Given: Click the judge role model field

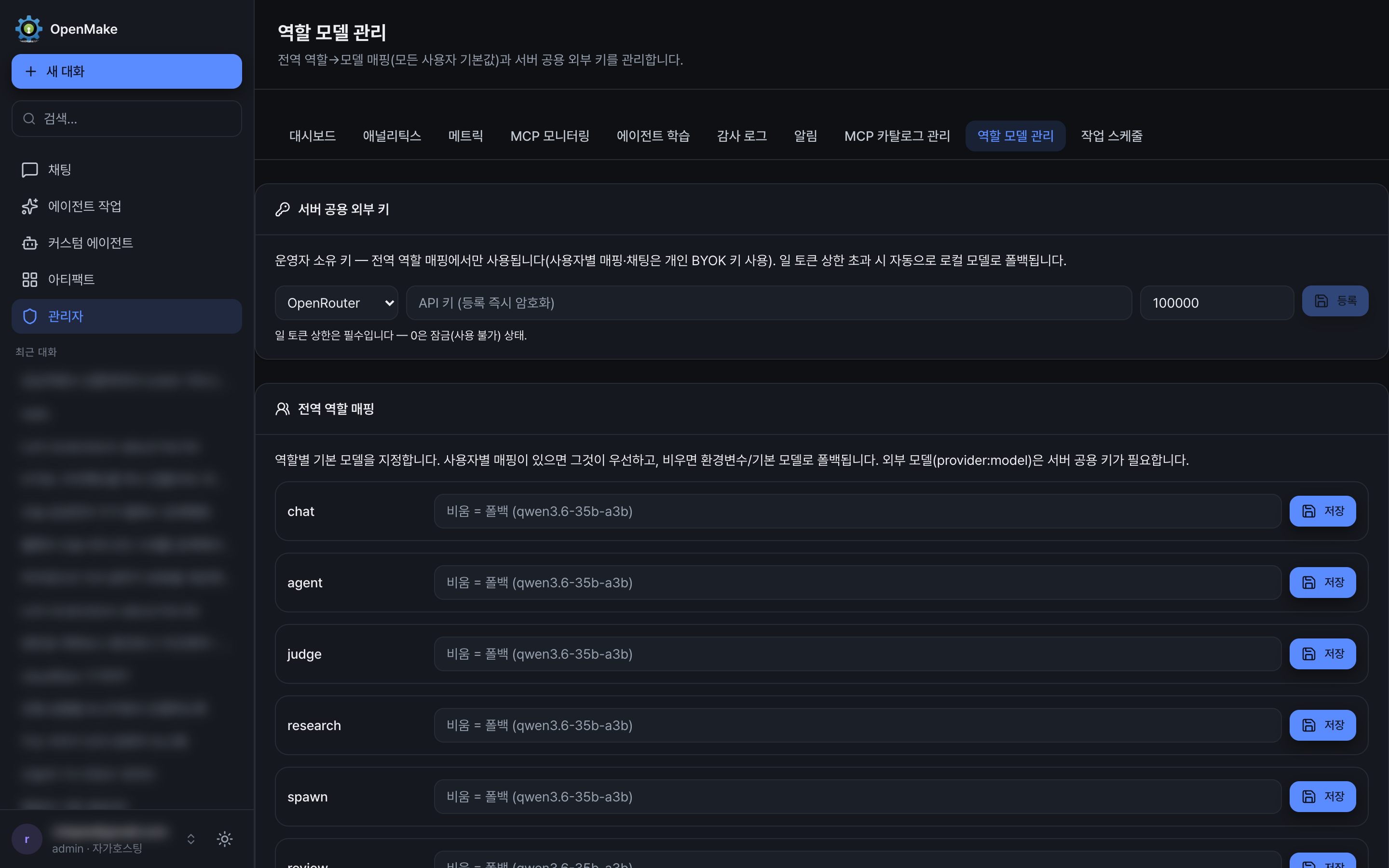Looking at the screenshot, I should 858,654.
